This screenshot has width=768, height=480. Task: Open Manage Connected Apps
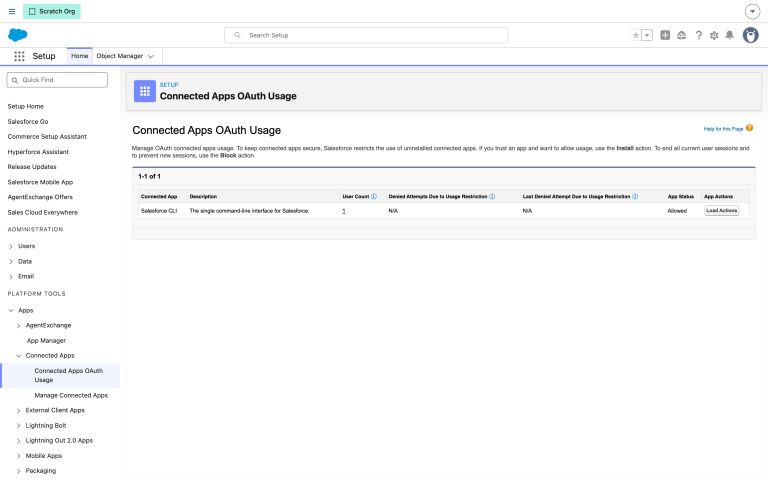(x=71, y=395)
